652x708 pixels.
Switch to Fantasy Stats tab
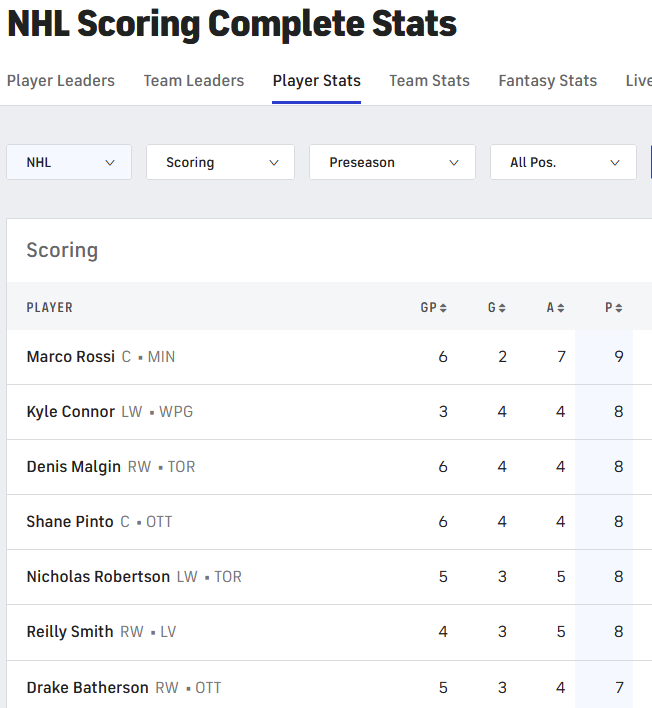click(x=548, y=81)
